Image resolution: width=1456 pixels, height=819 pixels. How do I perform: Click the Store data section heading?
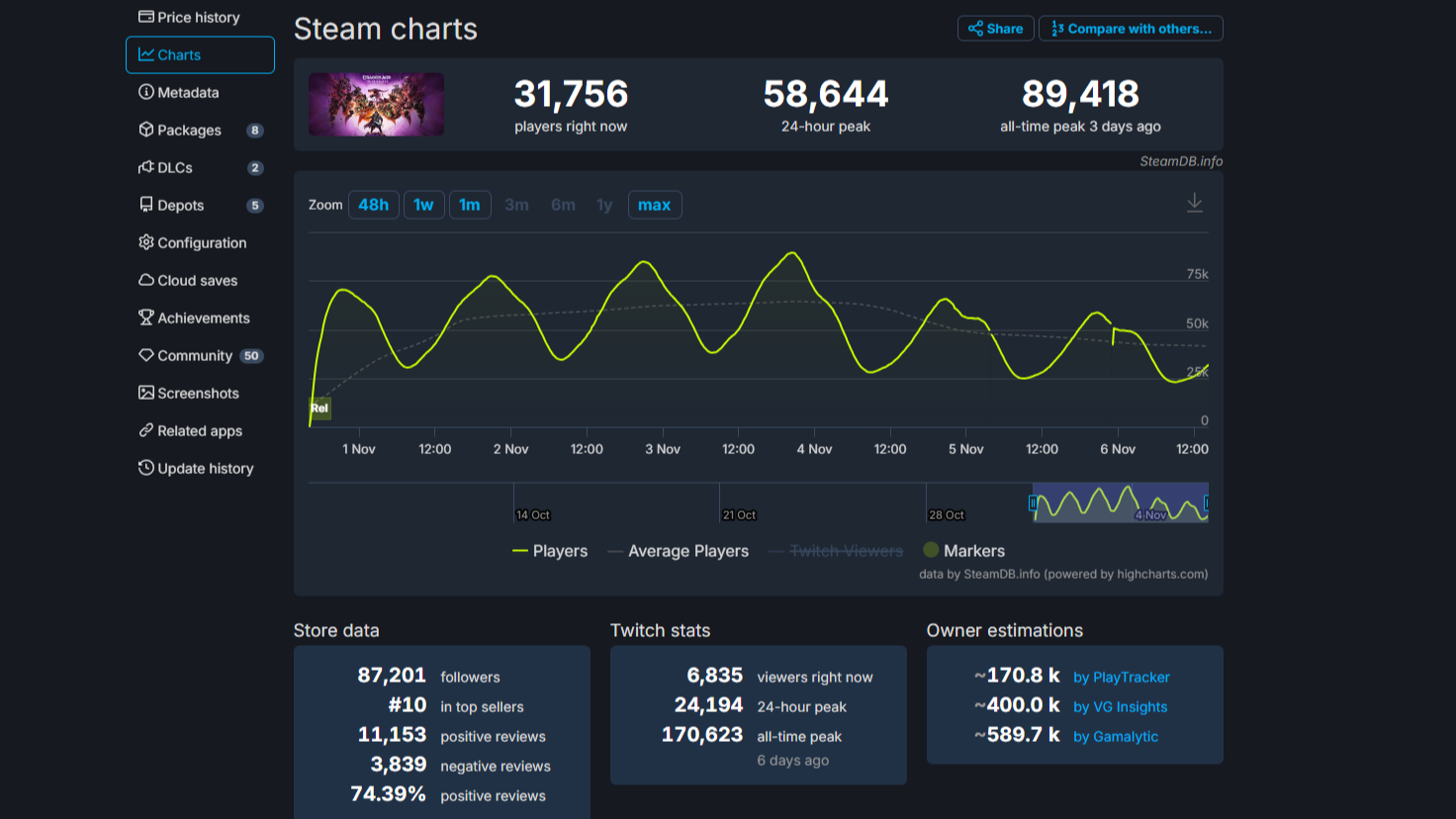click(x=336, y=630)
